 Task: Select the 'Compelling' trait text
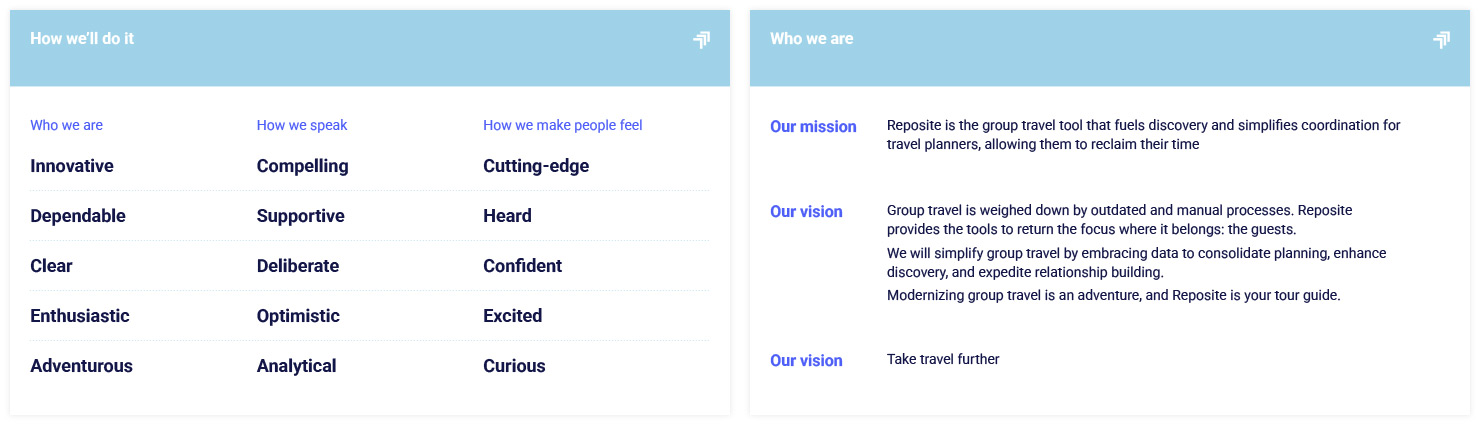[302, 166]
